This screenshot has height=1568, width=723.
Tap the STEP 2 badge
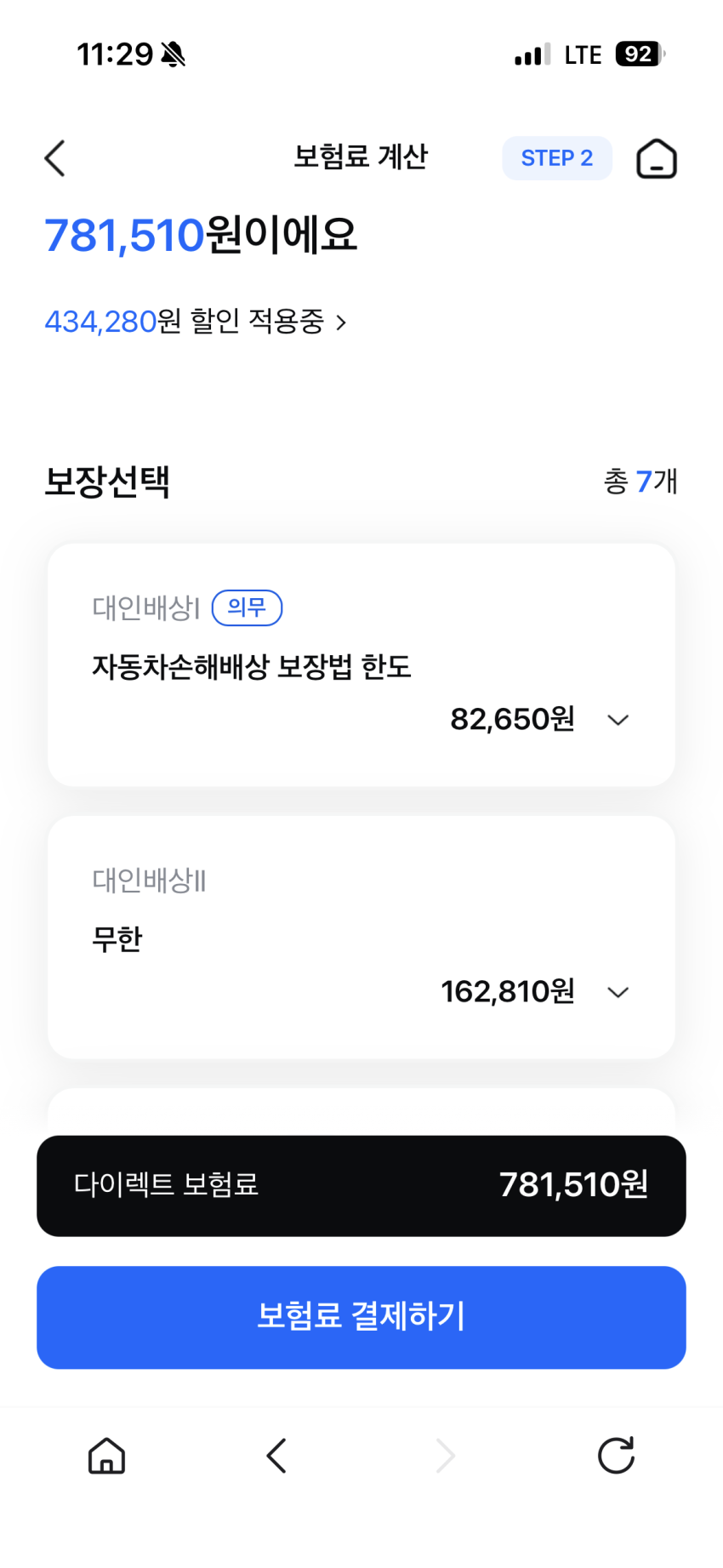(x=557, y=158)
